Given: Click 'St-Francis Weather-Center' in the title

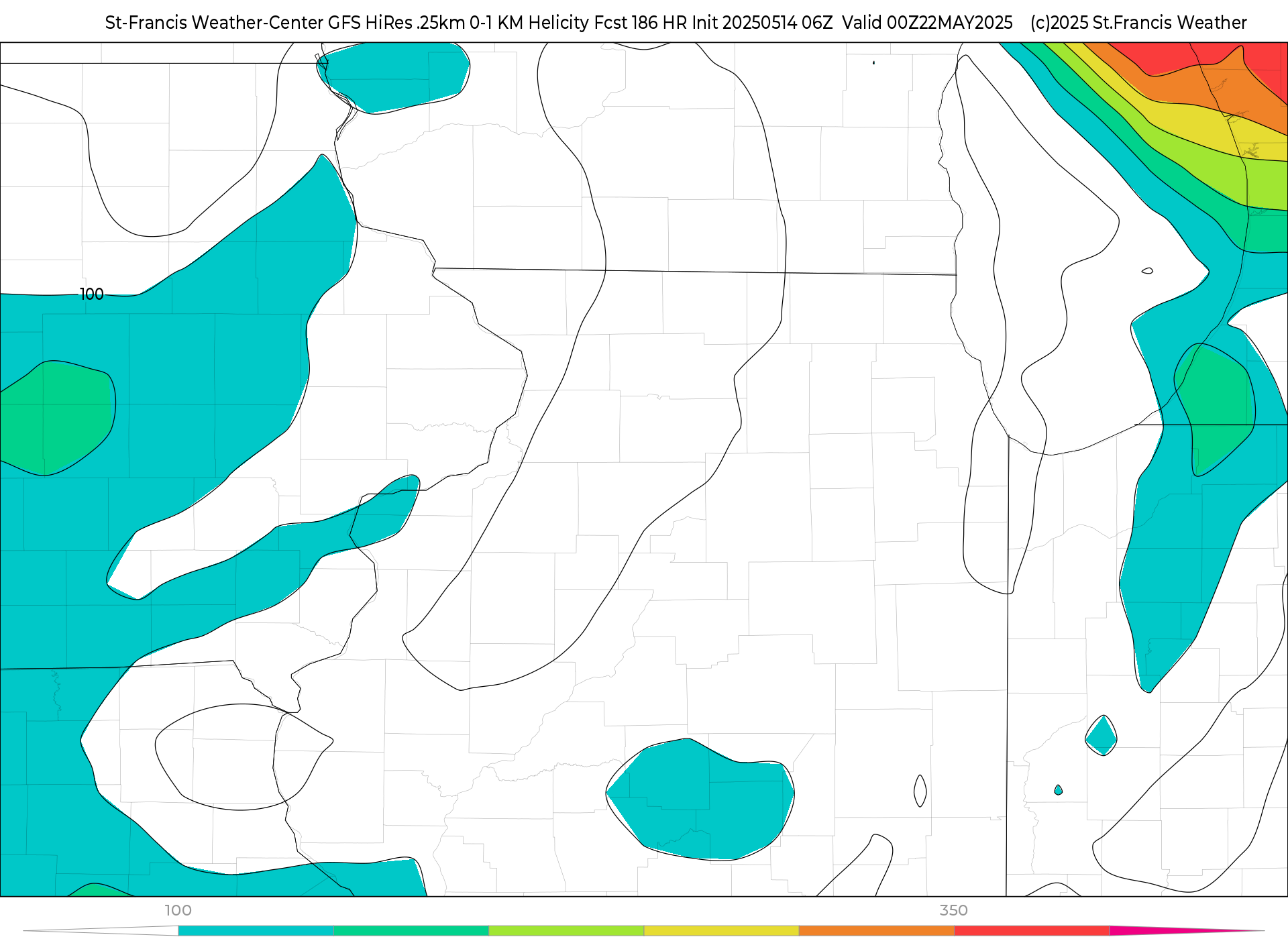Looking at the screenshot, I should (x=214, y=23).
